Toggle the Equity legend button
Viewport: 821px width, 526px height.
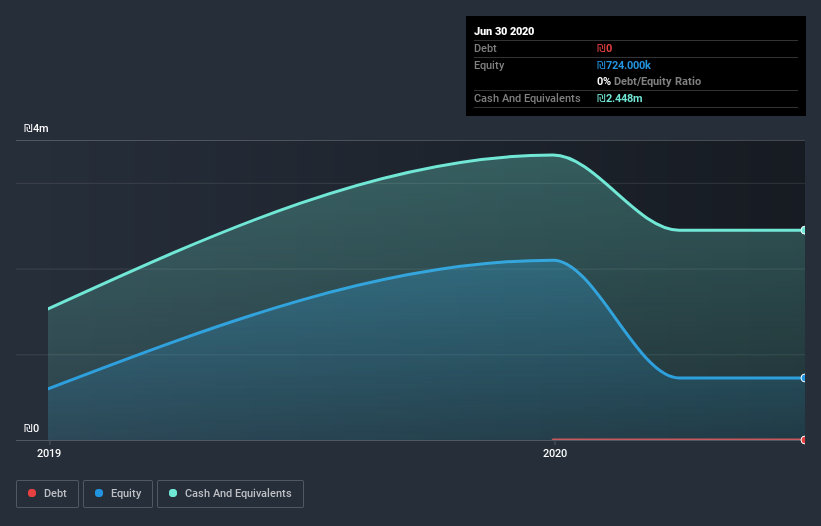[118, 494]
